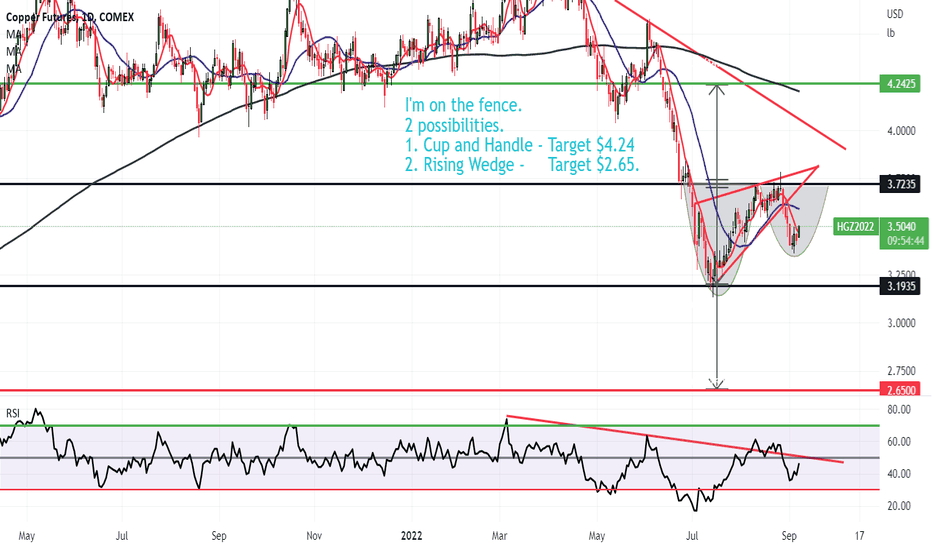Click the 'Cup and Handle - Target $4.24' text
Viewport: 932px width, 550px height.
coord(528,145)
